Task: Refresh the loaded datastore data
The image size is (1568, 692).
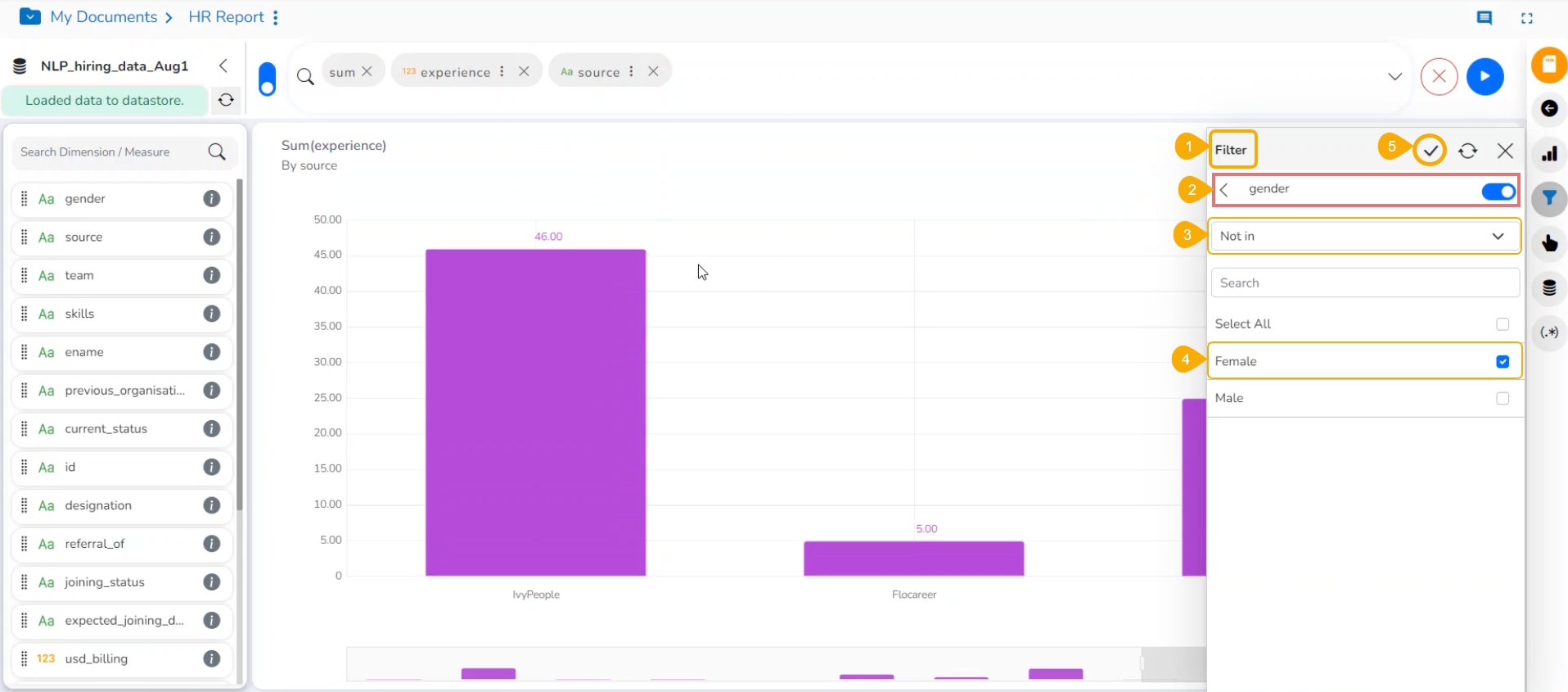Action: click(x=226, y=100)
